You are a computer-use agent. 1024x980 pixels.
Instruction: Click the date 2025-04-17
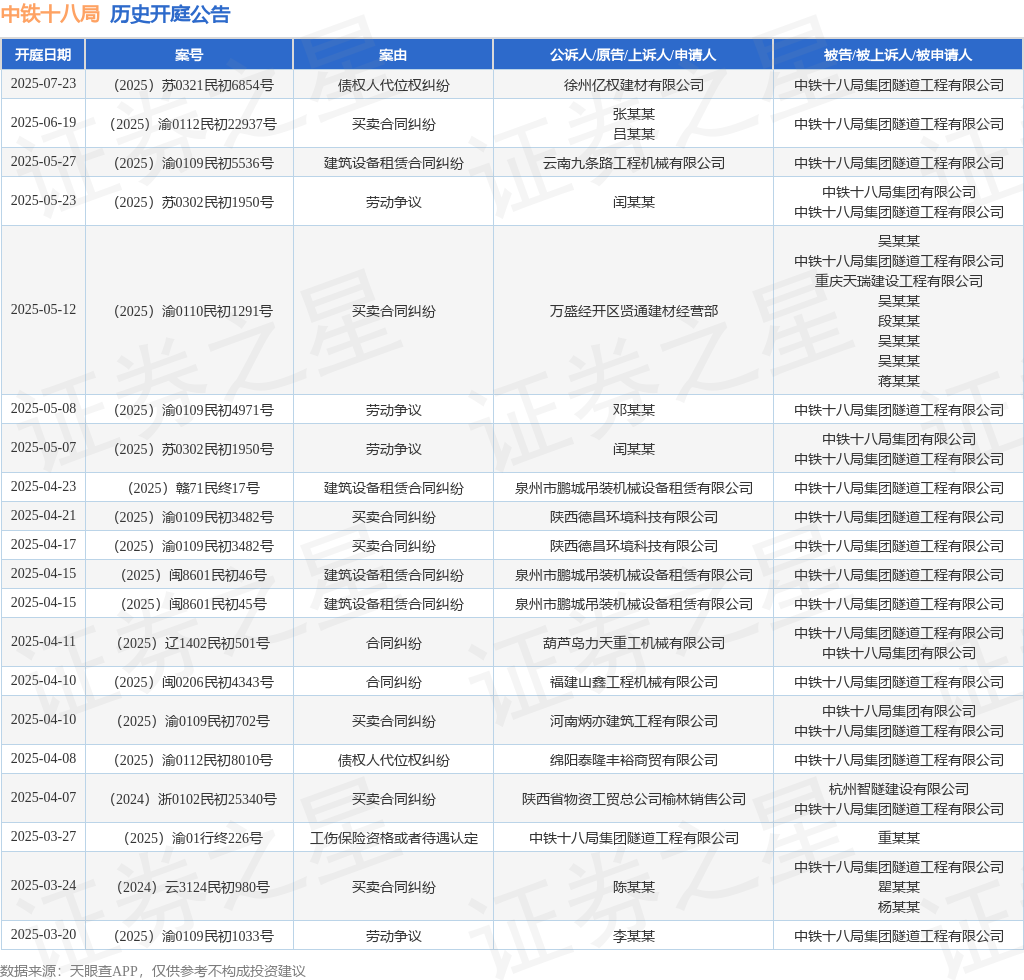click(x=43, y=545)
